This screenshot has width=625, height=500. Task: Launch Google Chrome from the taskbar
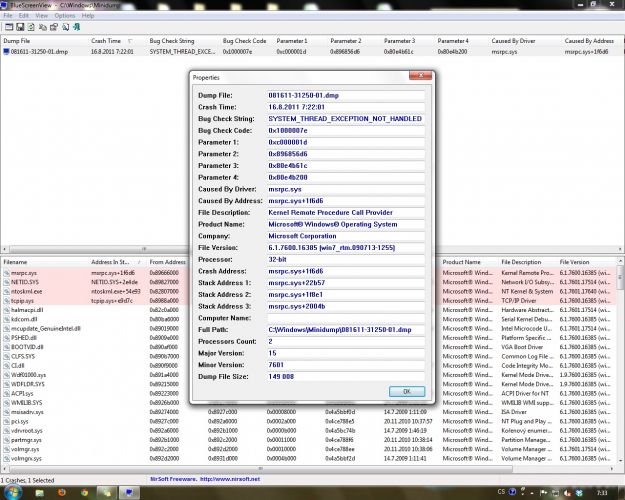coord(84,493)
